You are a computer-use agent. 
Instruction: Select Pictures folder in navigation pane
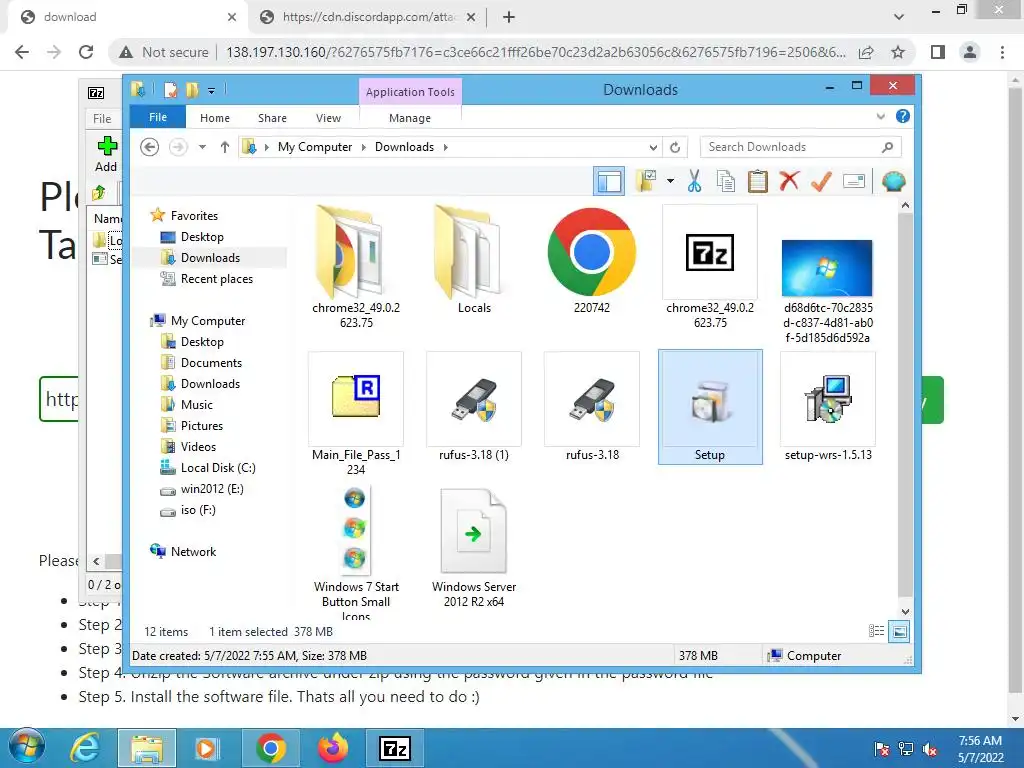202,426
